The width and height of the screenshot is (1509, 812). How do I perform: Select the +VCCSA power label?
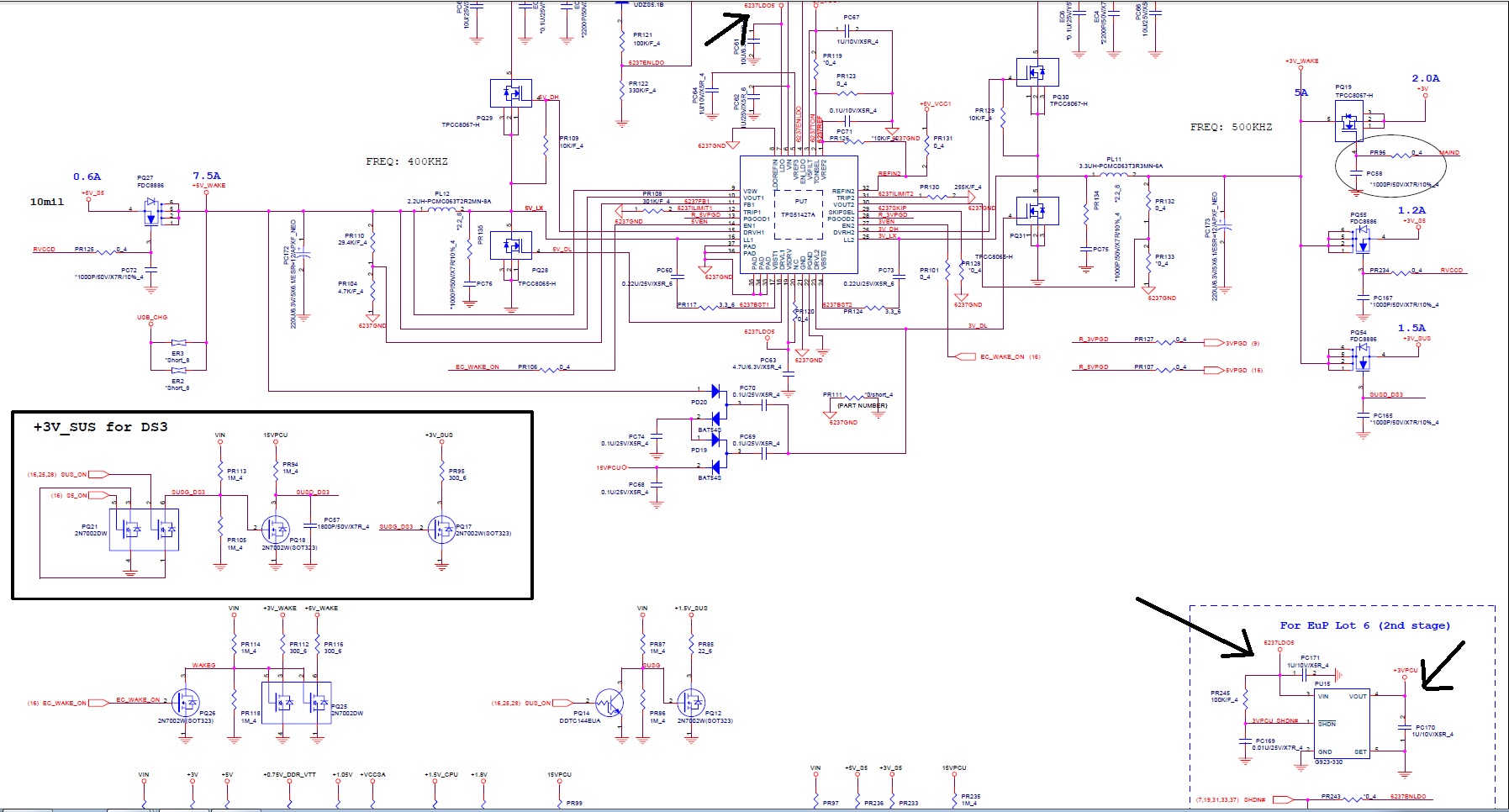point(372,774)
